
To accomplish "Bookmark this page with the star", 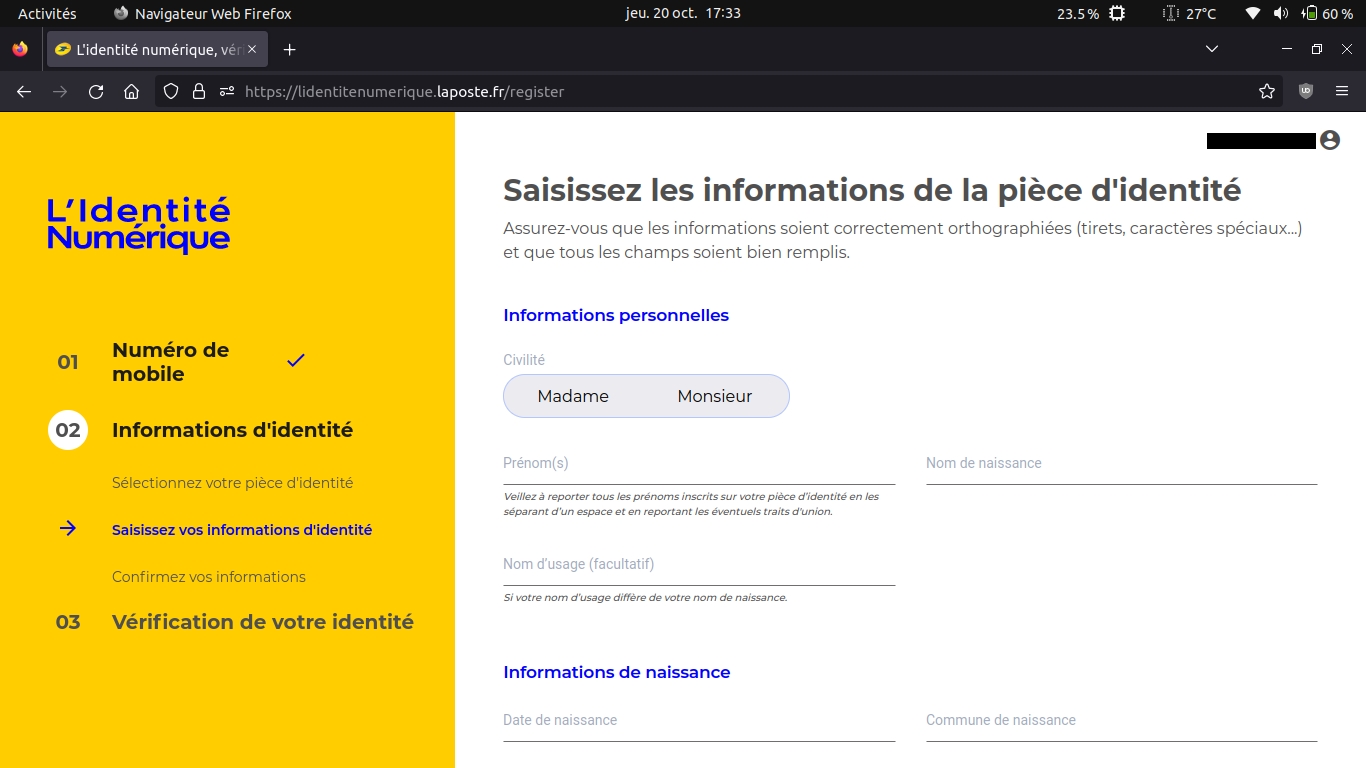I will [x=1267, y=92].
